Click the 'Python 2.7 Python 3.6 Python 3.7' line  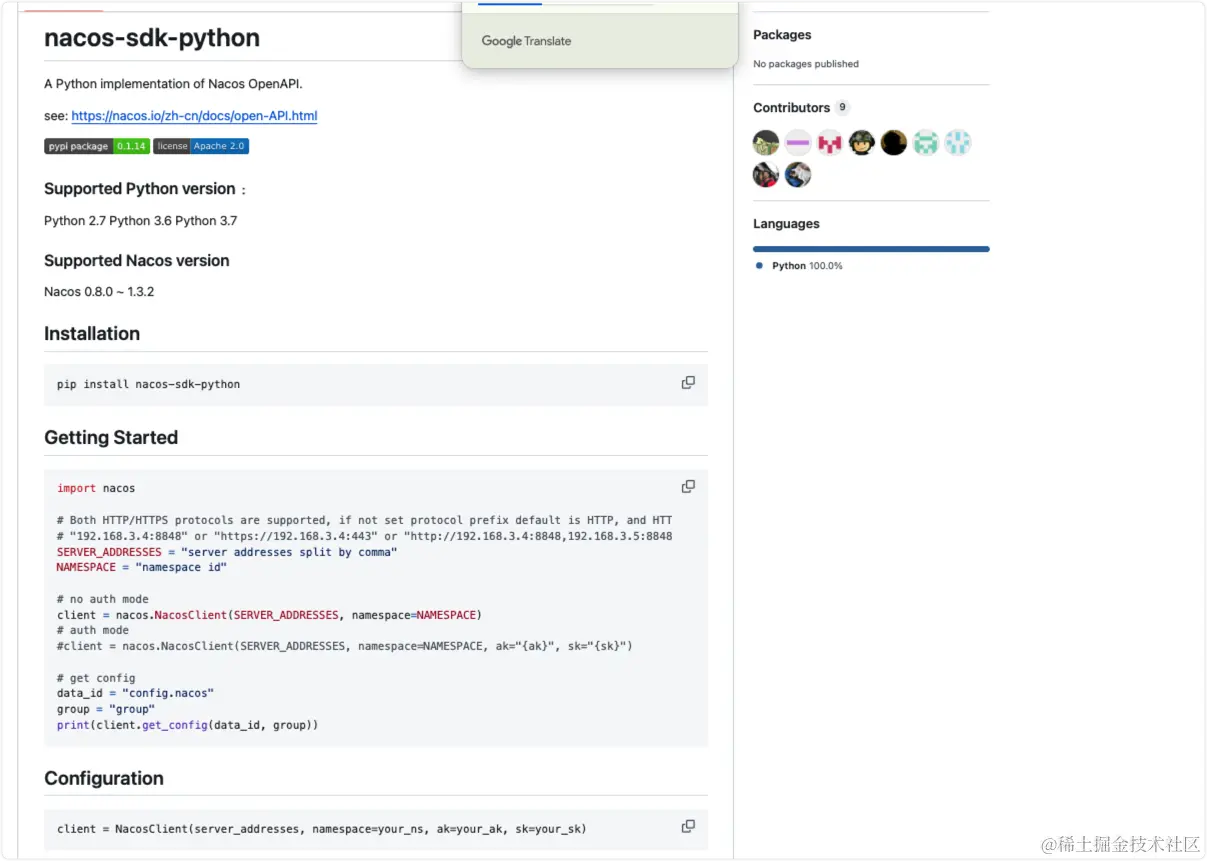[x=141, y=221]
